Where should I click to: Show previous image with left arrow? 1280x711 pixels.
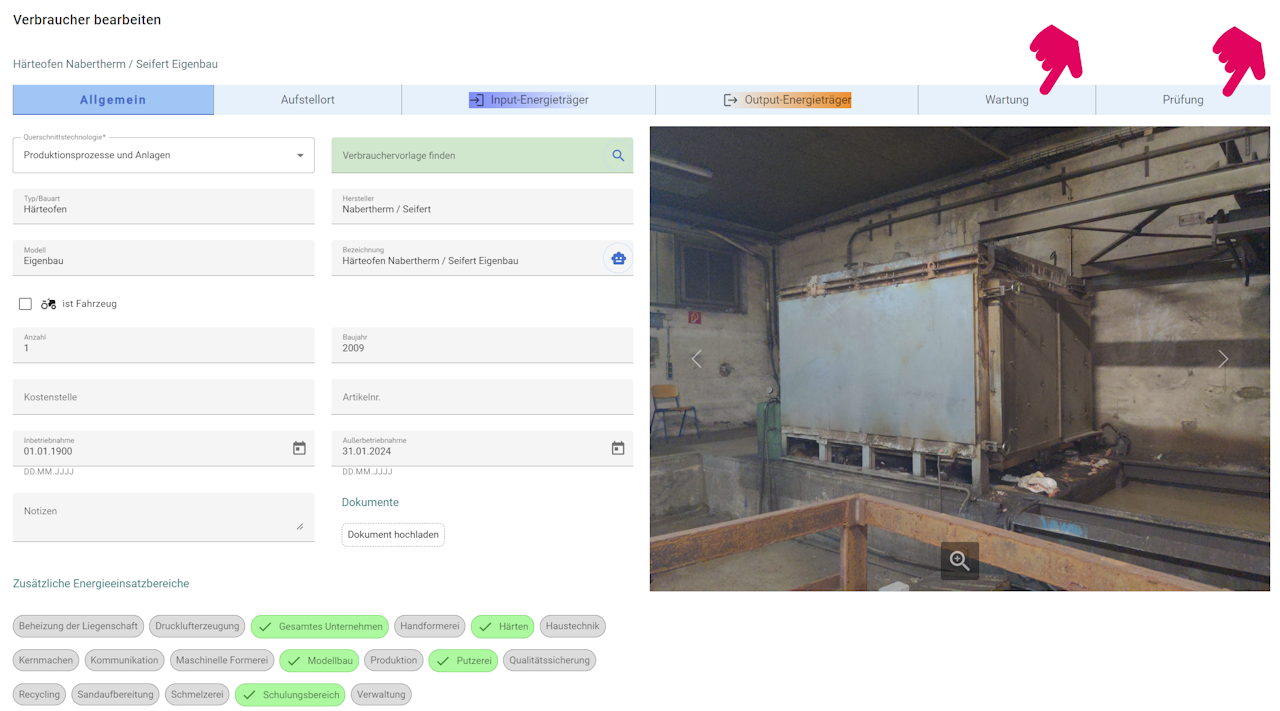point(697,358)
